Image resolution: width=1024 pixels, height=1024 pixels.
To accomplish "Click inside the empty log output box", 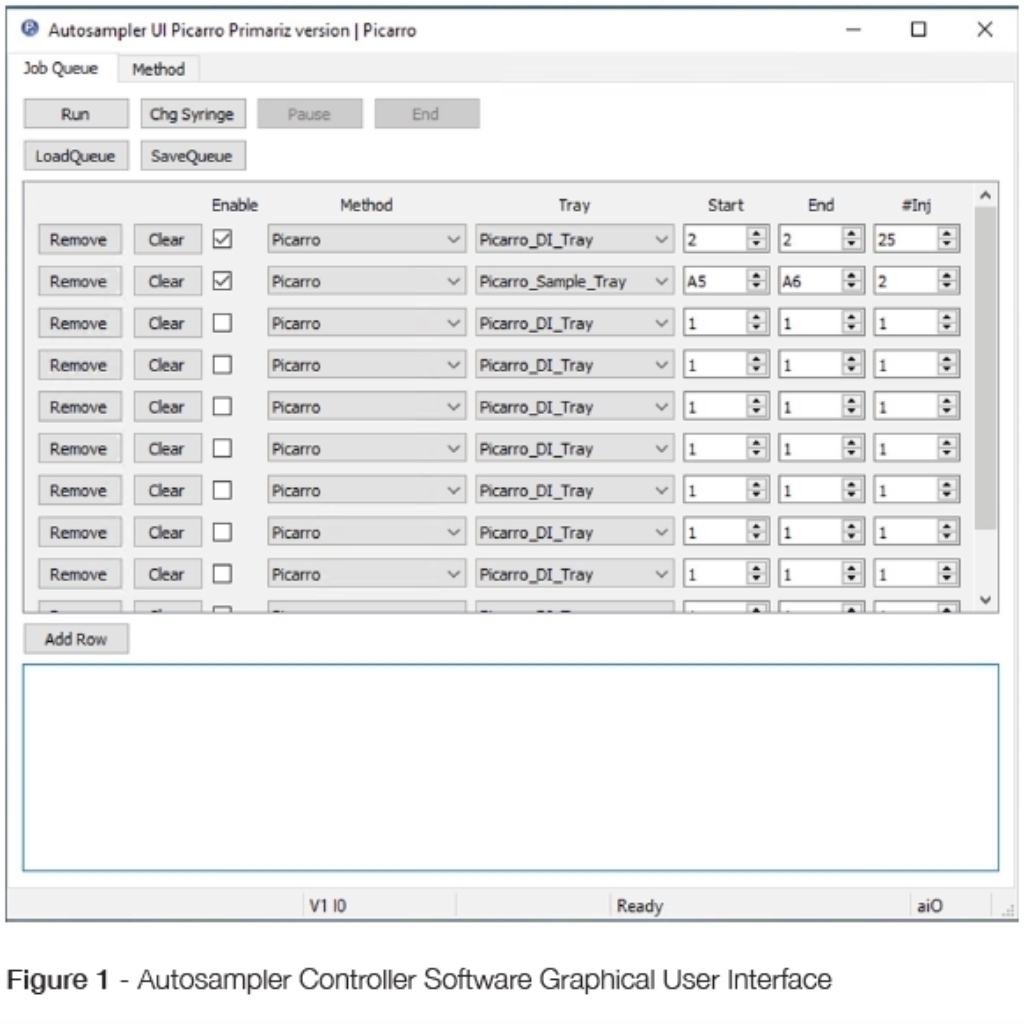I will coord(511,767).
